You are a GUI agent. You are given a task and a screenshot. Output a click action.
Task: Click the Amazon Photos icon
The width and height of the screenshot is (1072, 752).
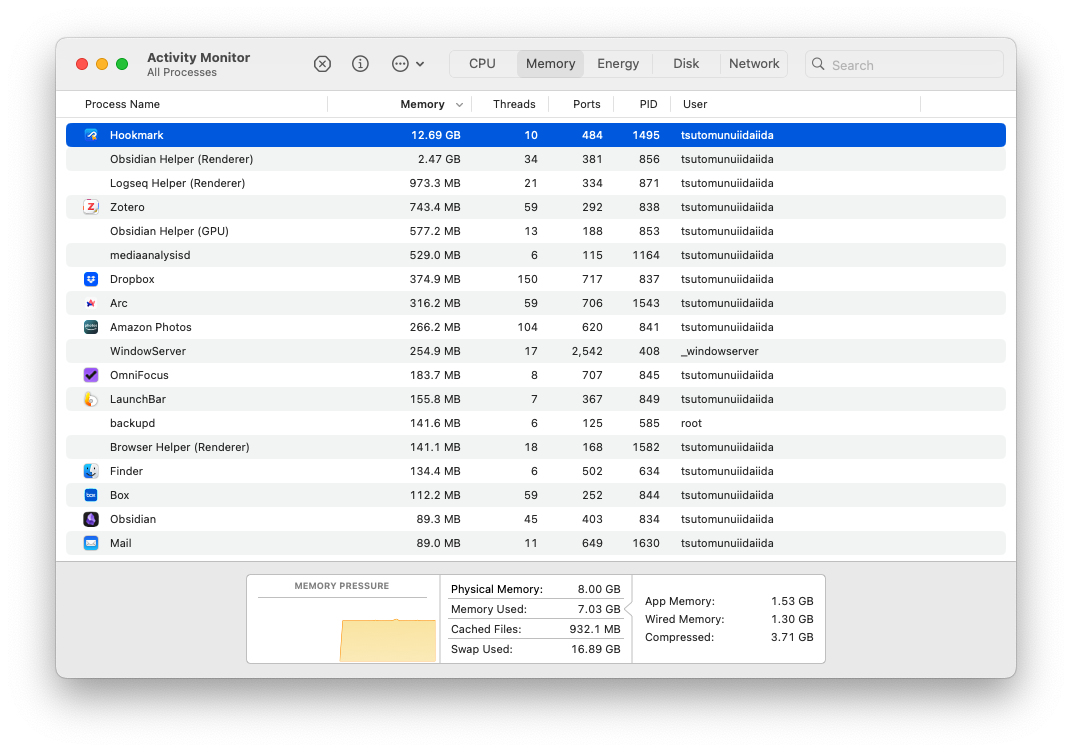click(91, 327)
